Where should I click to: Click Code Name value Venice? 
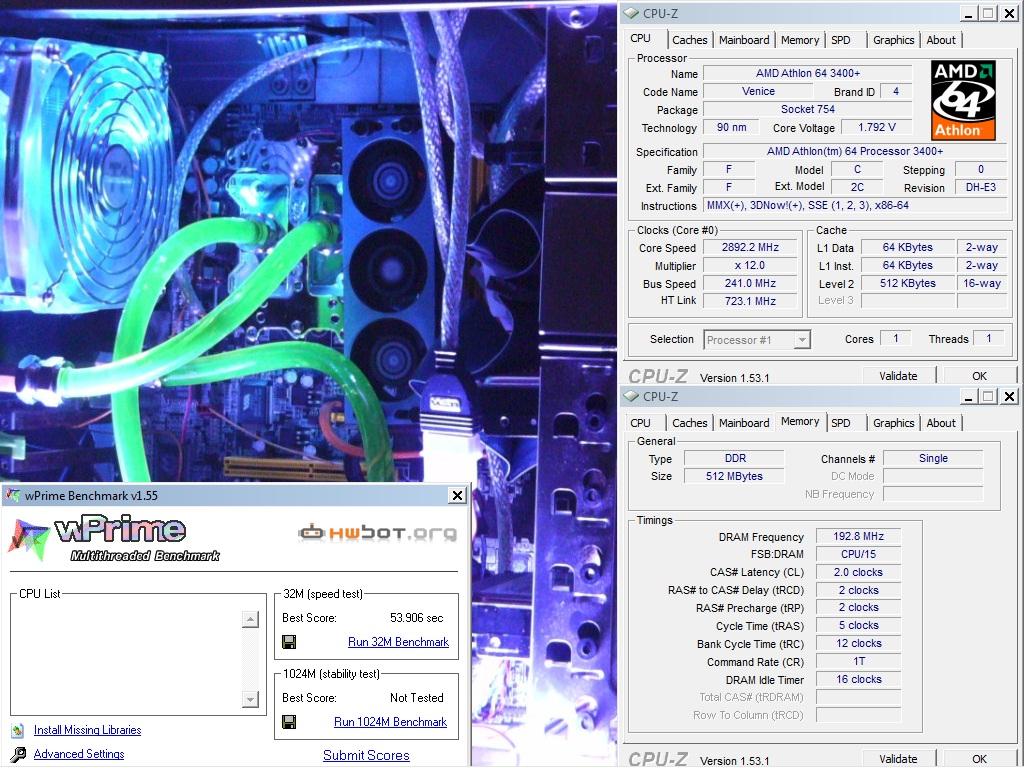click(758, 91)
